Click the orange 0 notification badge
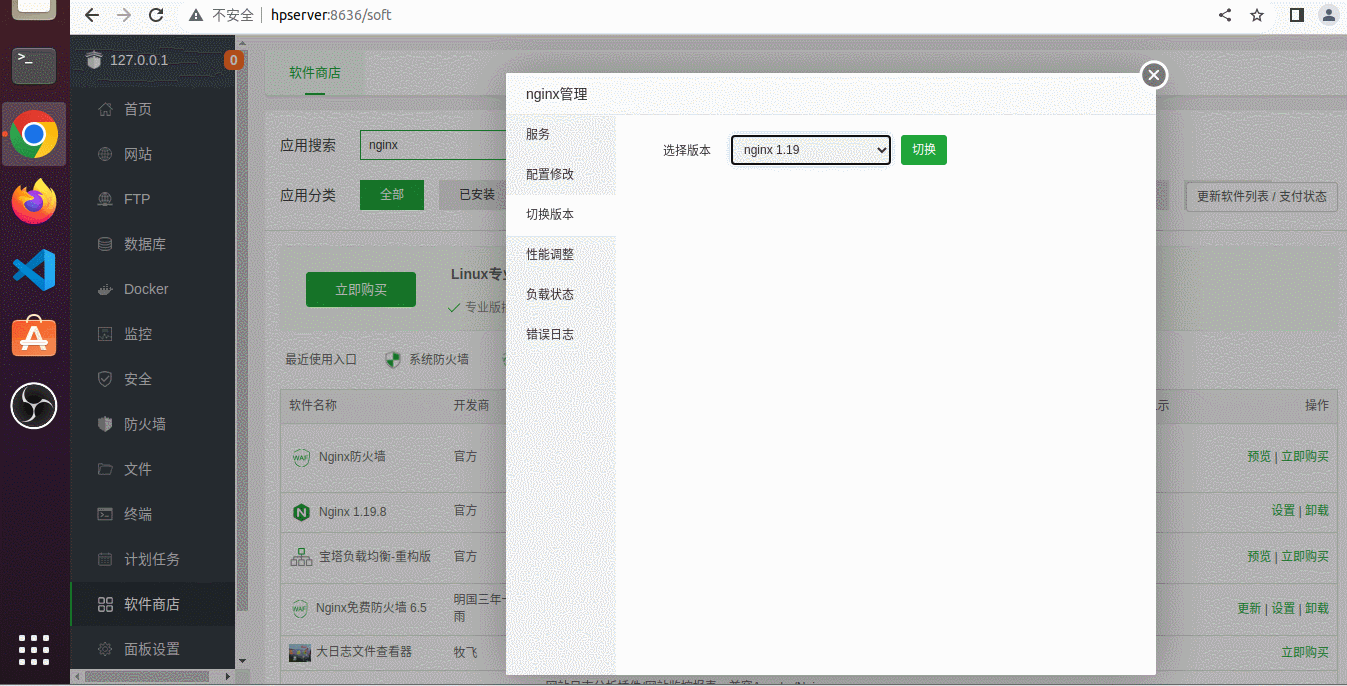This screenshot has height=686, width=1347. [x=233, y=60]
